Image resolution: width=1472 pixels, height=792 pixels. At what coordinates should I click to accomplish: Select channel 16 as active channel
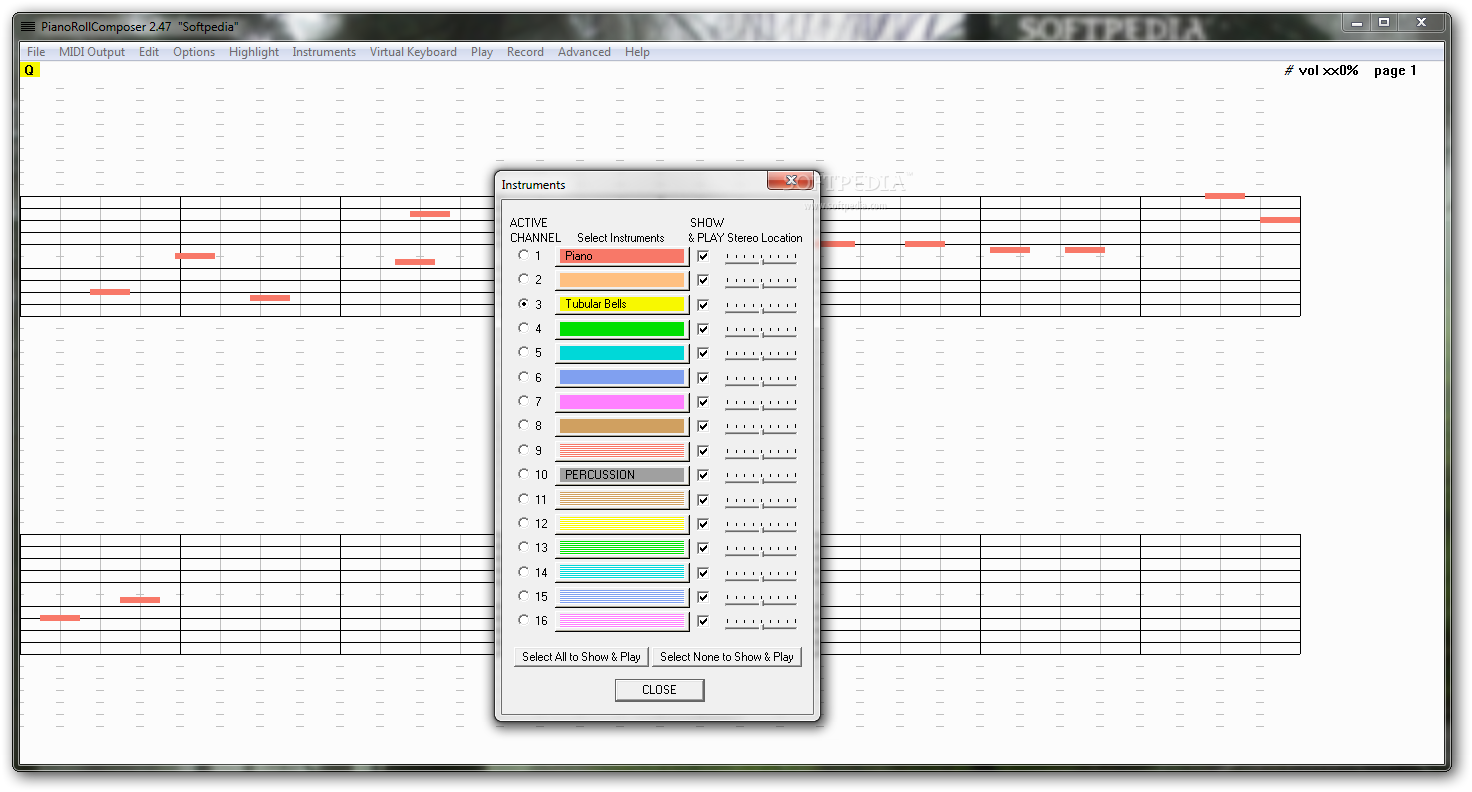pyautogui.click(x=523, y=620)
